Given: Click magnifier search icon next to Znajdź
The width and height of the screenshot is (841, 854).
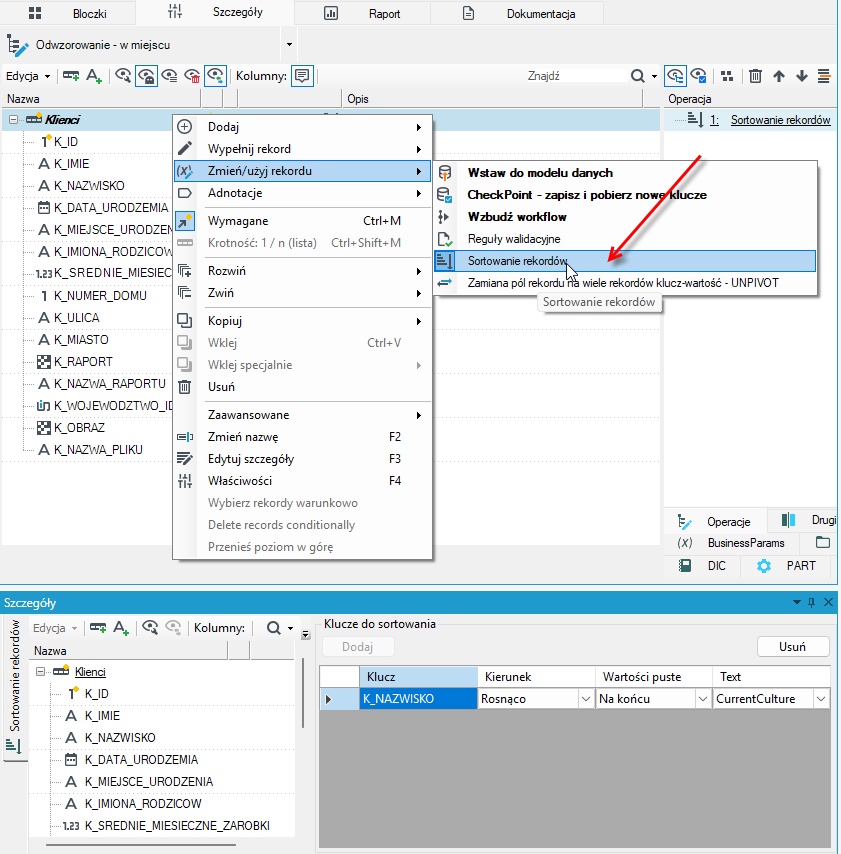Looking at the screenshot, I should [x=637, y=76].
